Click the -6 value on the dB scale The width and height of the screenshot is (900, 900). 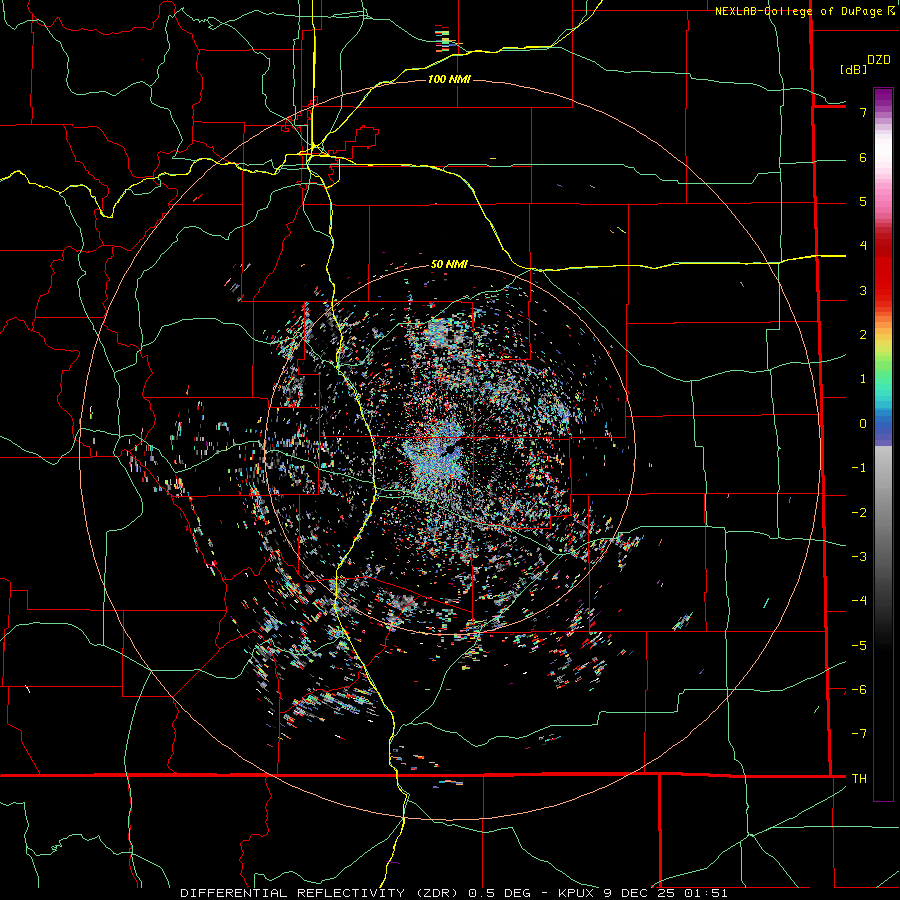coord(859,690)
